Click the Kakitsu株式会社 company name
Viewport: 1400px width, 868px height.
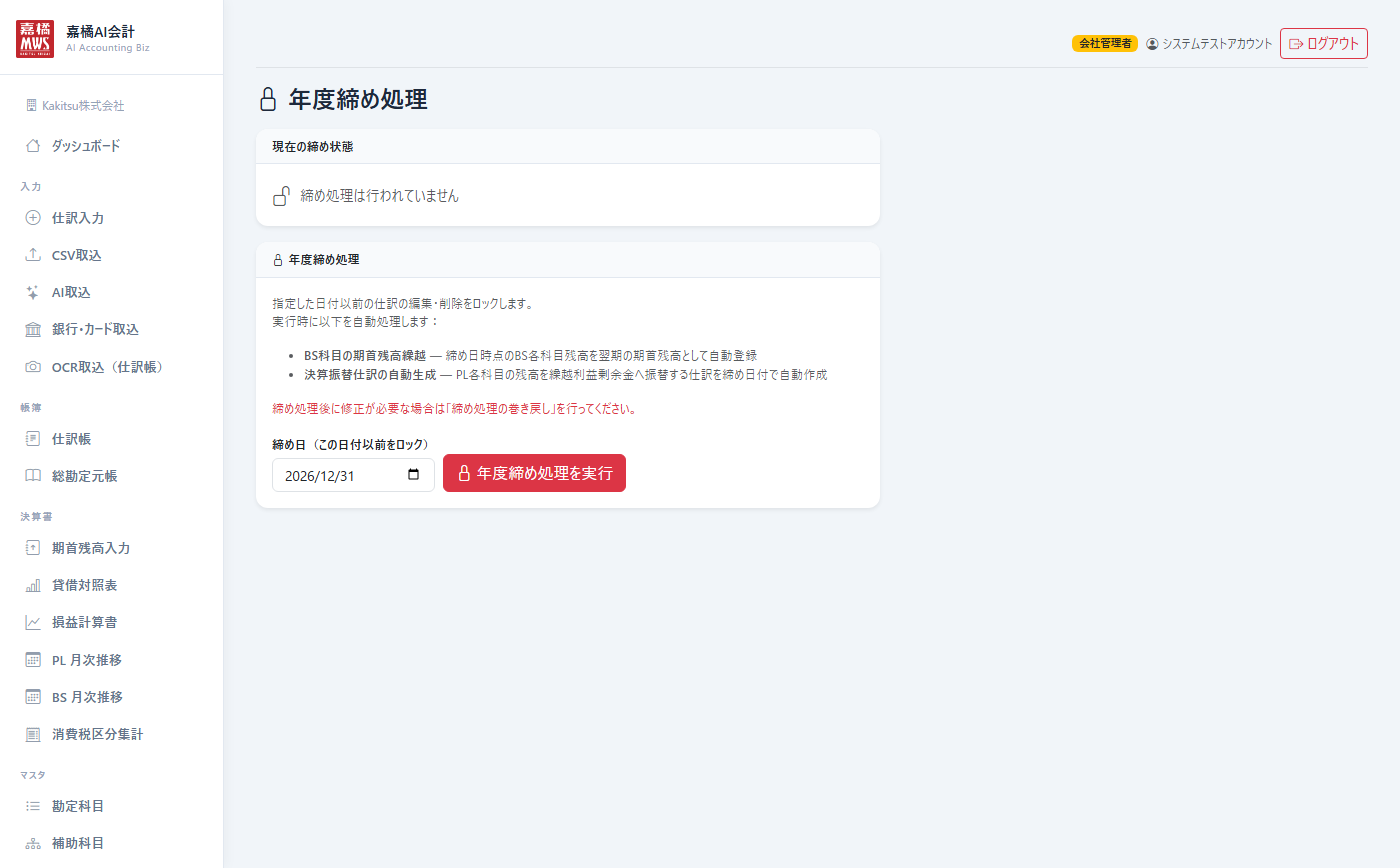83,105
